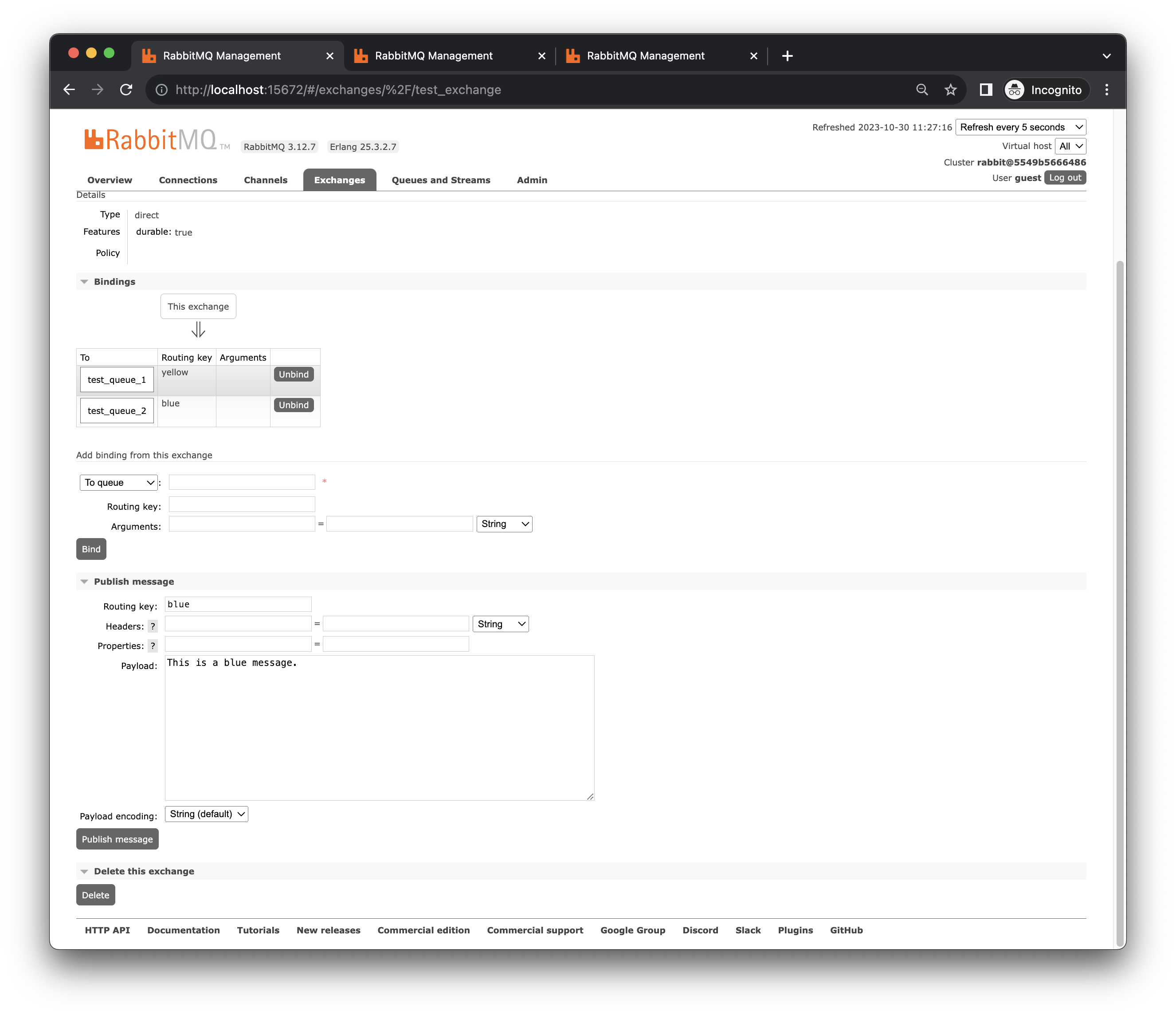Select the Exchanges tab
Viewport: 1176px width, 1015px height.
point(339,180)
